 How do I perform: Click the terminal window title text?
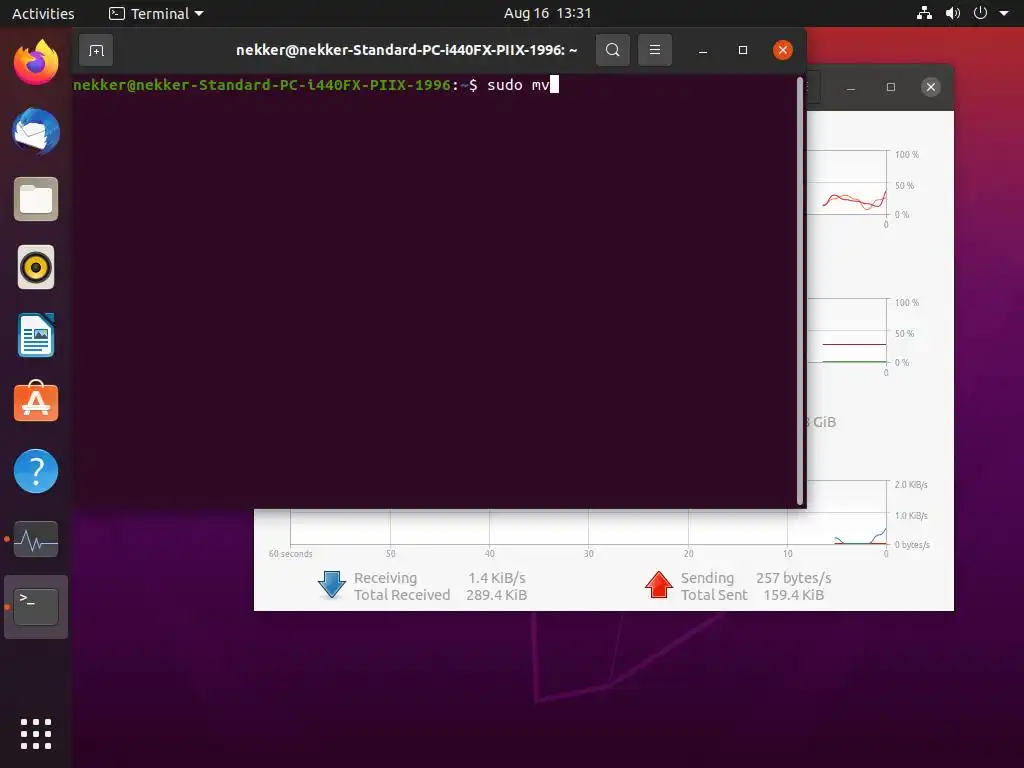click(407, 50)
